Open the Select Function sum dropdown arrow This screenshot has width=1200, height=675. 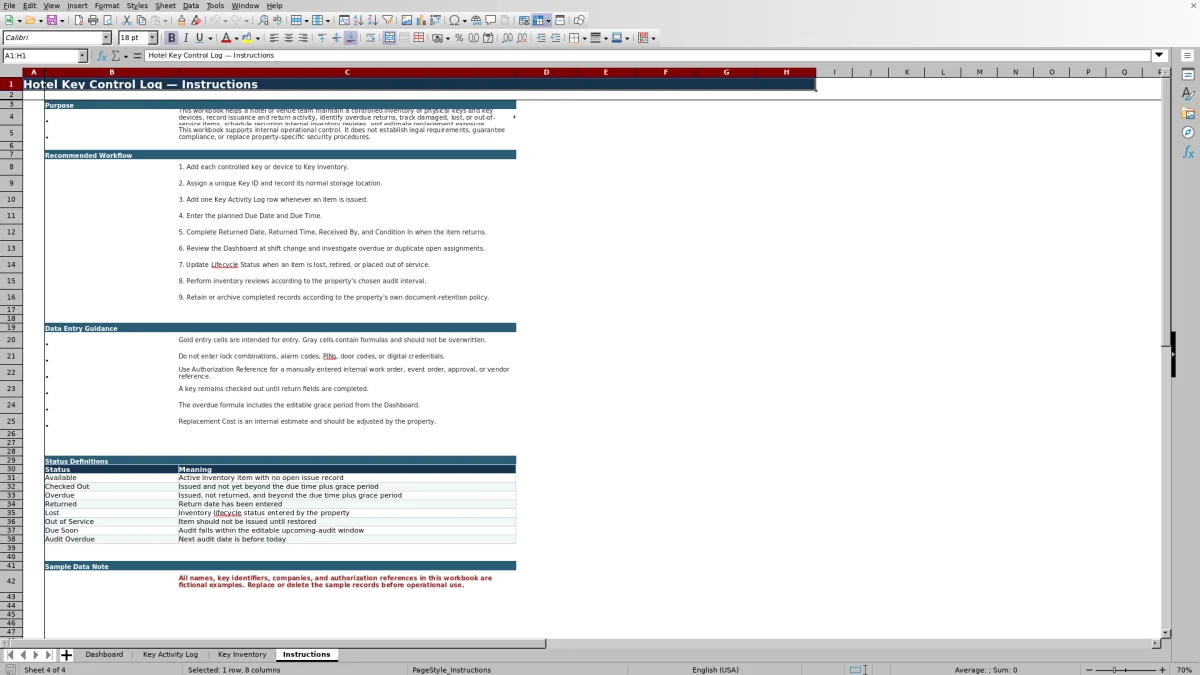125,56
